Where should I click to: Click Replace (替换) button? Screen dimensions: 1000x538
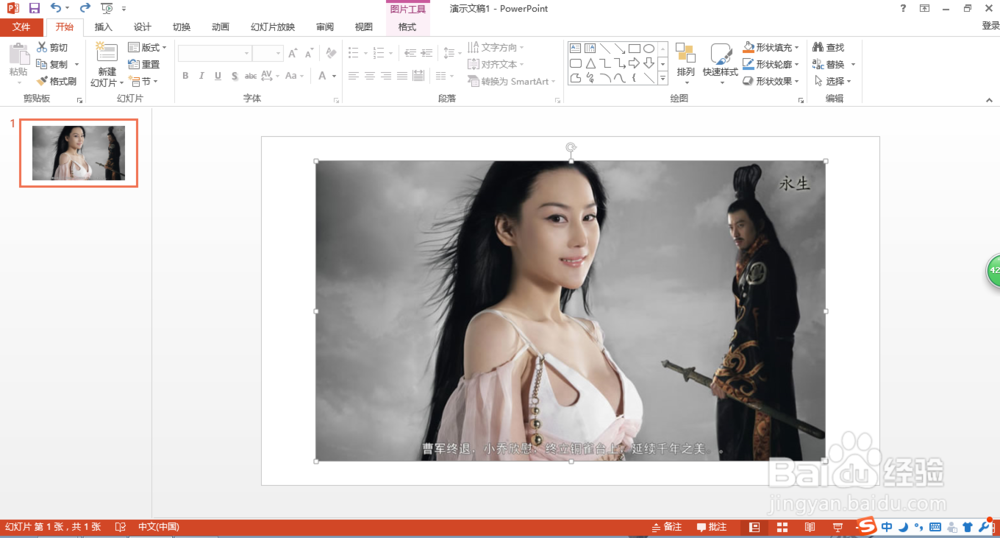(833, 64)
